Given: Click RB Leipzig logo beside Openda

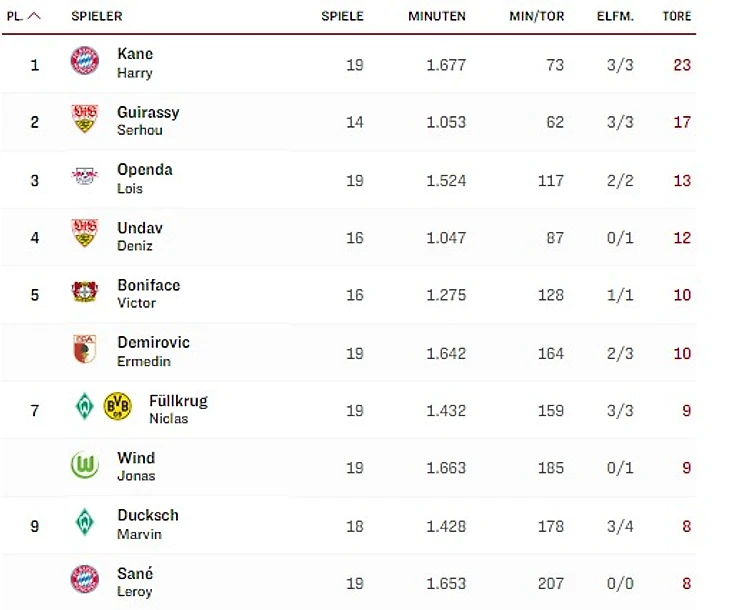Looking at the screenshot, I should 85,177.
